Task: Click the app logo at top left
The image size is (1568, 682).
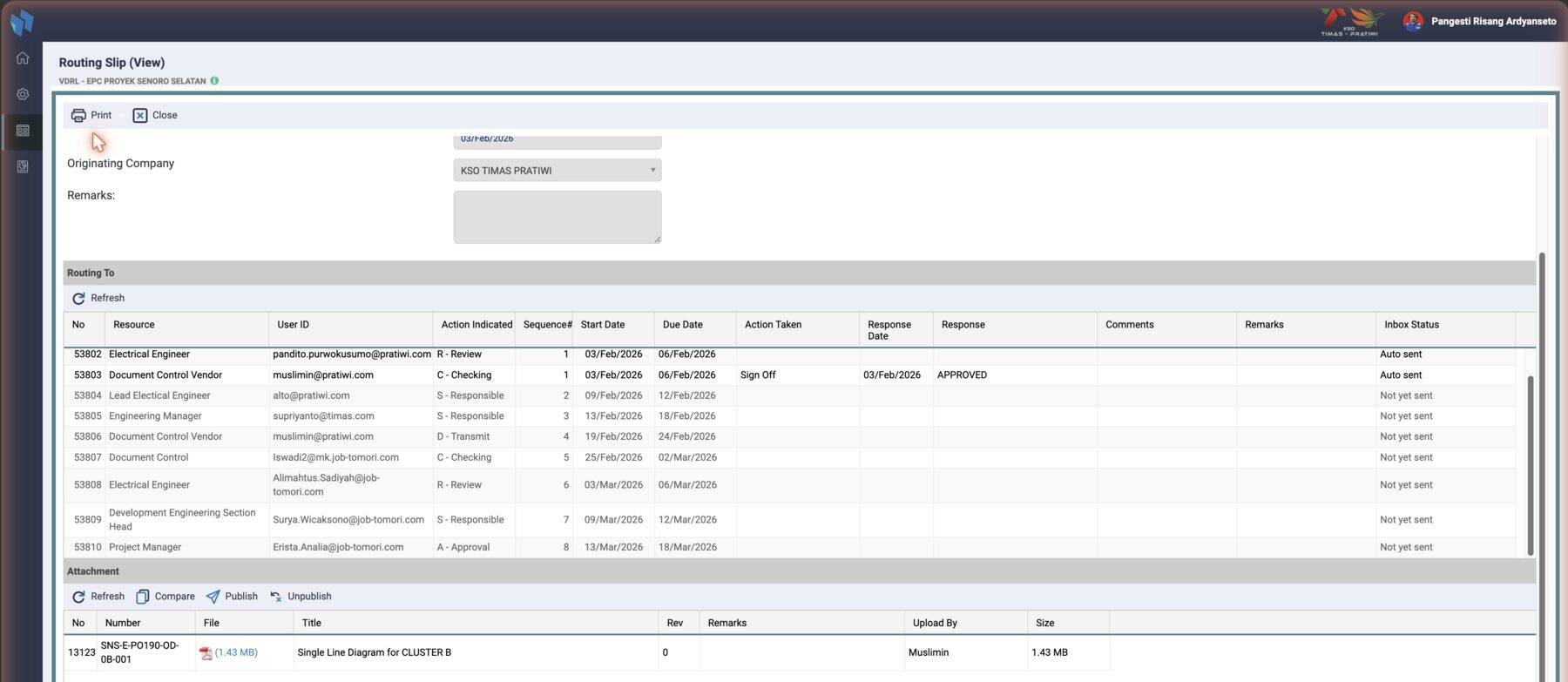Action: click(22, 22)
